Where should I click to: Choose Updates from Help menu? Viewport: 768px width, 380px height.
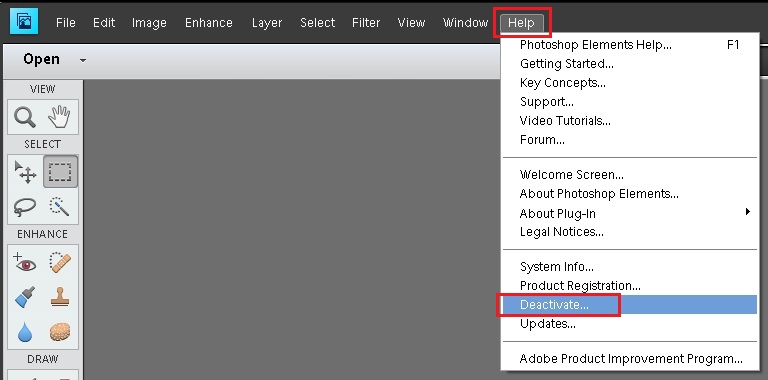[x=629, y=324]
